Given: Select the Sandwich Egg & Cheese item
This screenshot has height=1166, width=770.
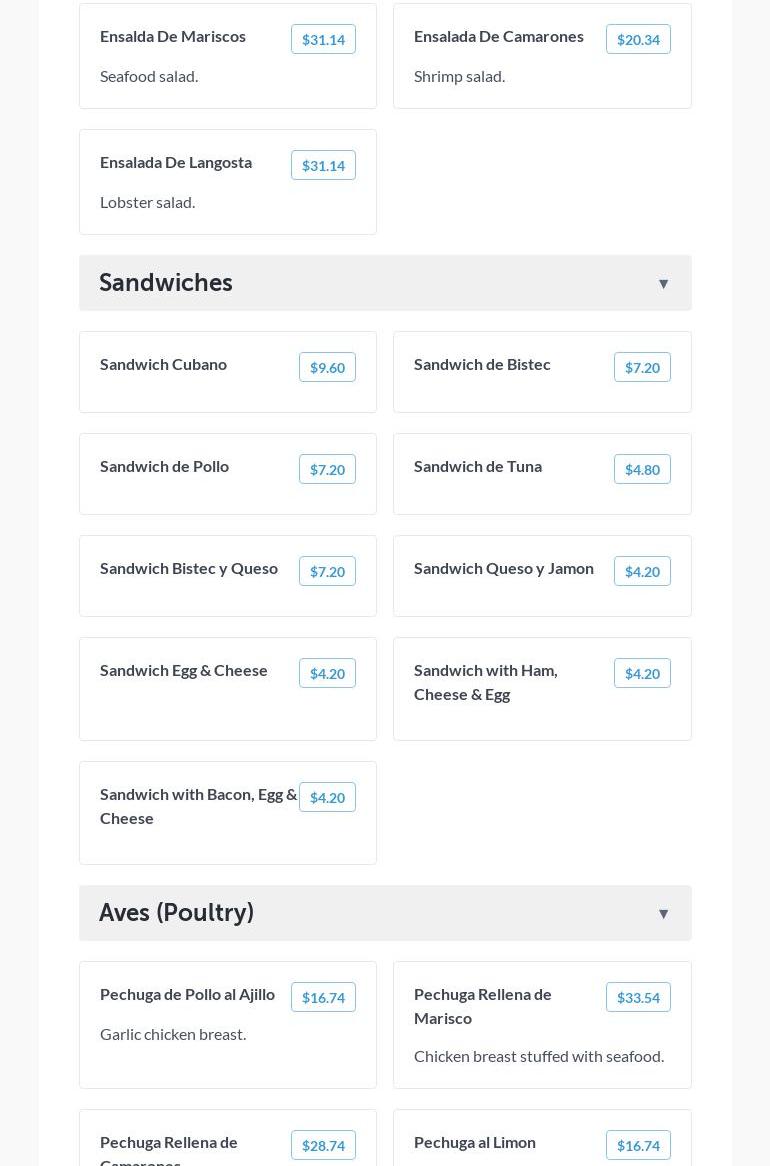Looking at the screenshot, I should pos(184,670).
